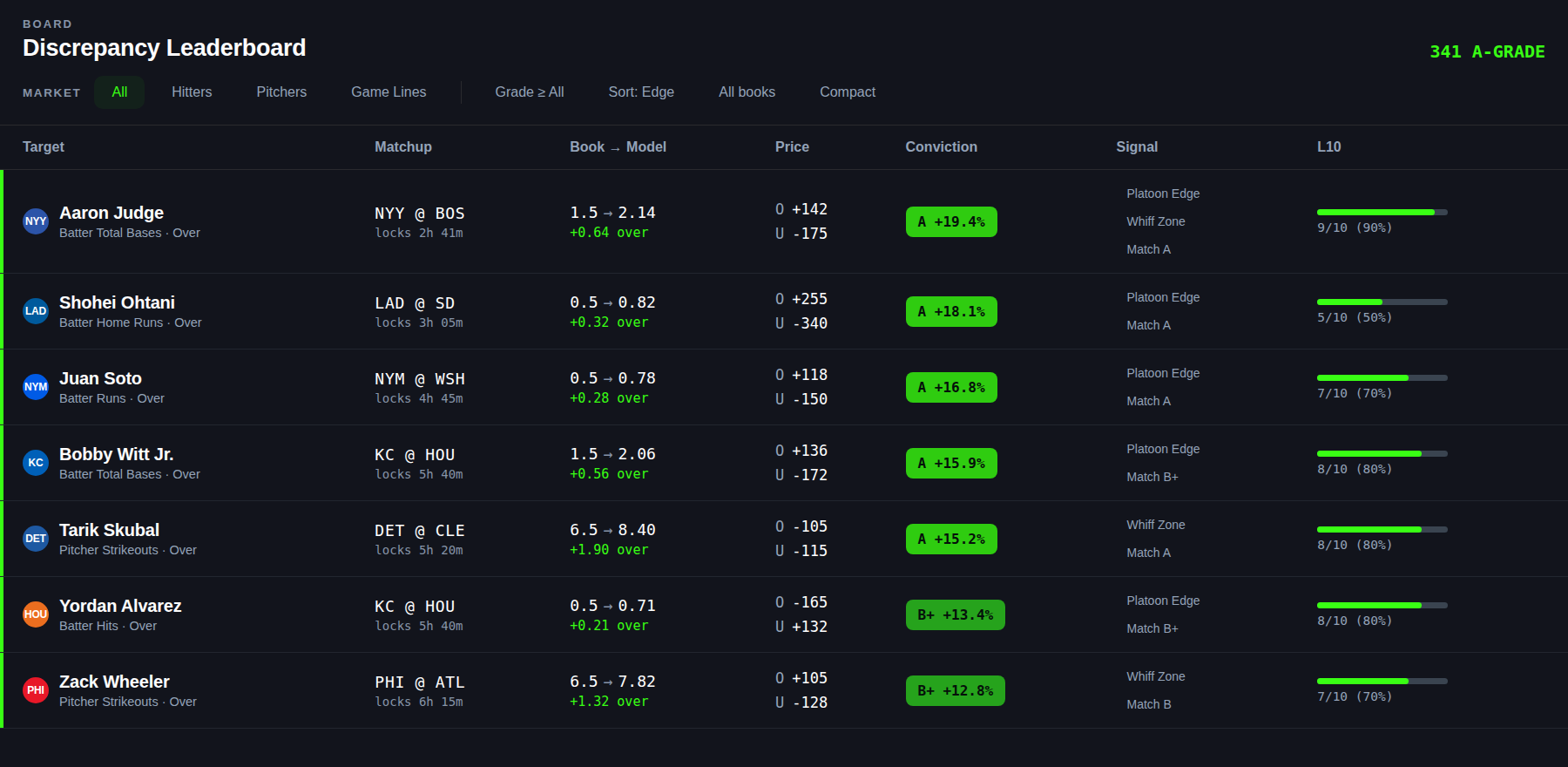Click the DET @ CLE matchup
1568x767 pixels.
420,531
